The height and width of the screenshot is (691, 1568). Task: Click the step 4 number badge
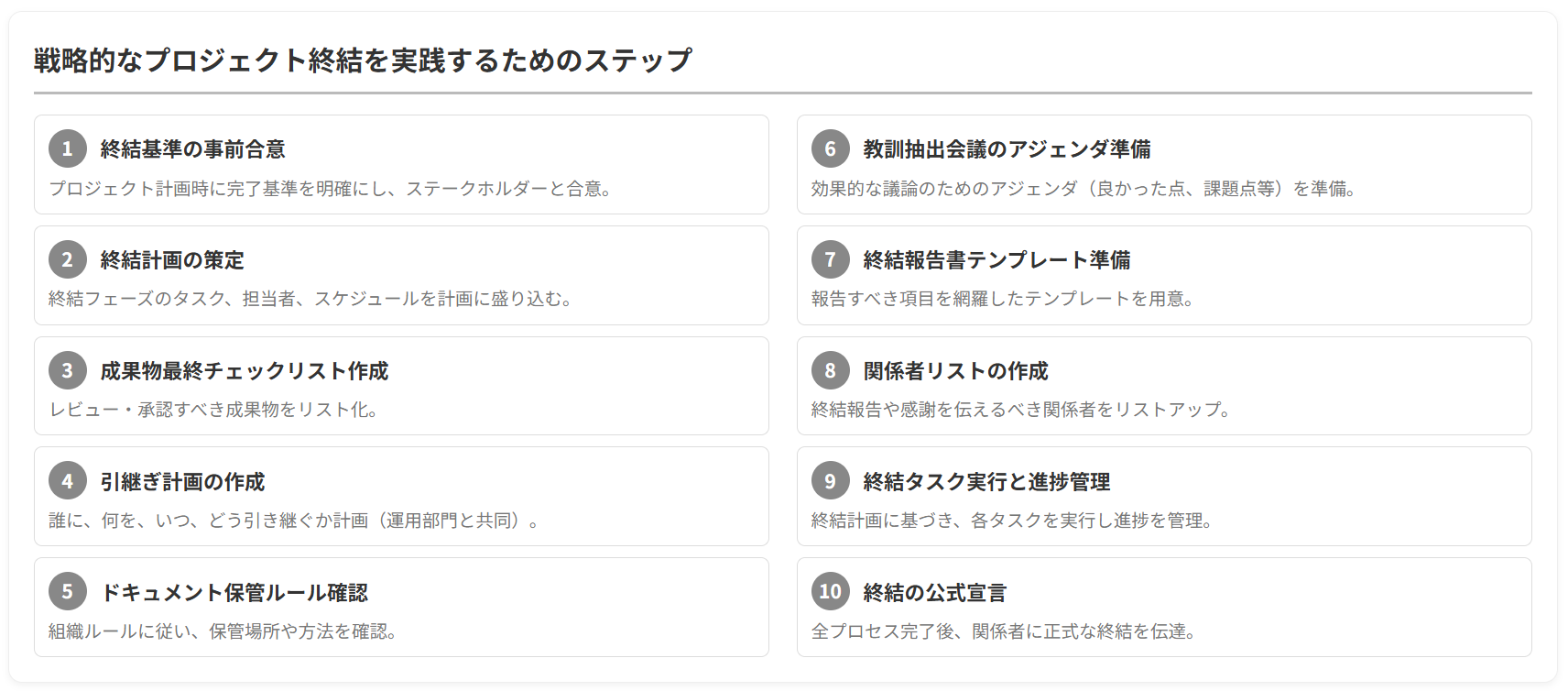68,481
